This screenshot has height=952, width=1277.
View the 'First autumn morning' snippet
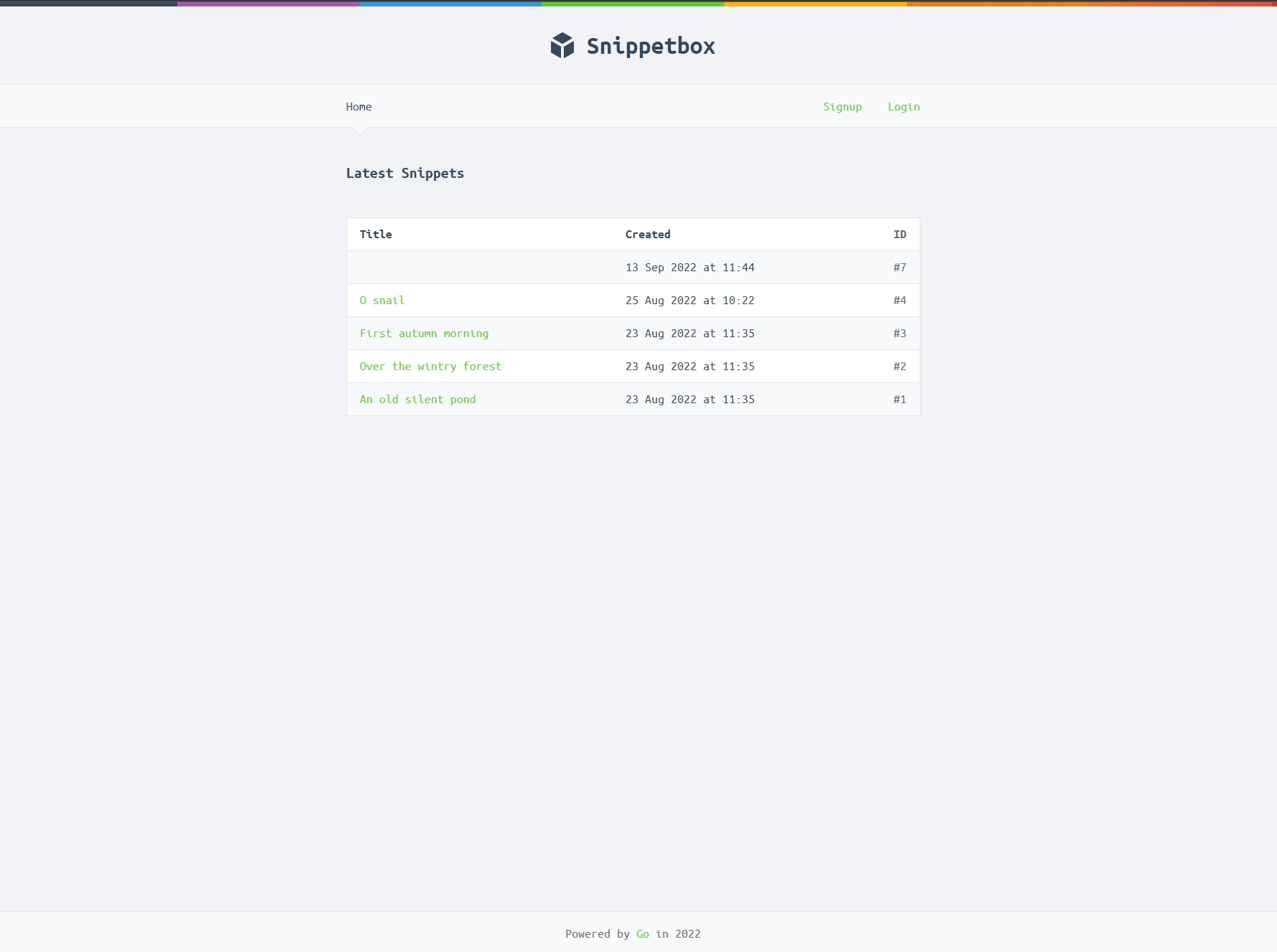(x=424, y=333)
